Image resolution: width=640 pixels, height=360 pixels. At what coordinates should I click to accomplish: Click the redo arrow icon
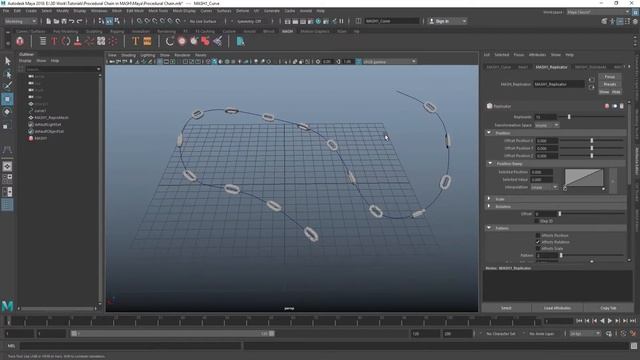point(80,21)
